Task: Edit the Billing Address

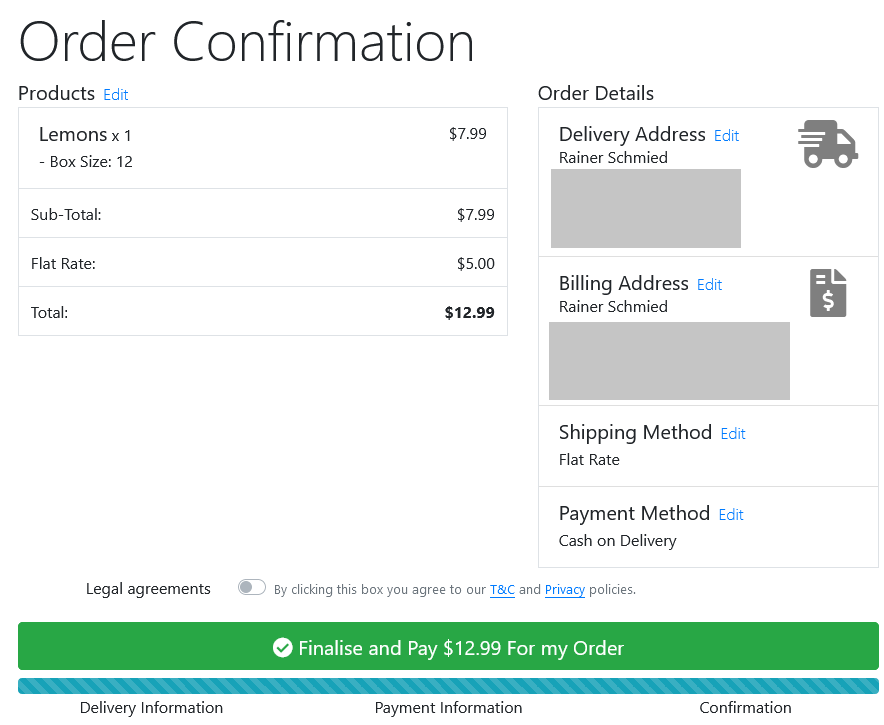Action: pos(709,285)
